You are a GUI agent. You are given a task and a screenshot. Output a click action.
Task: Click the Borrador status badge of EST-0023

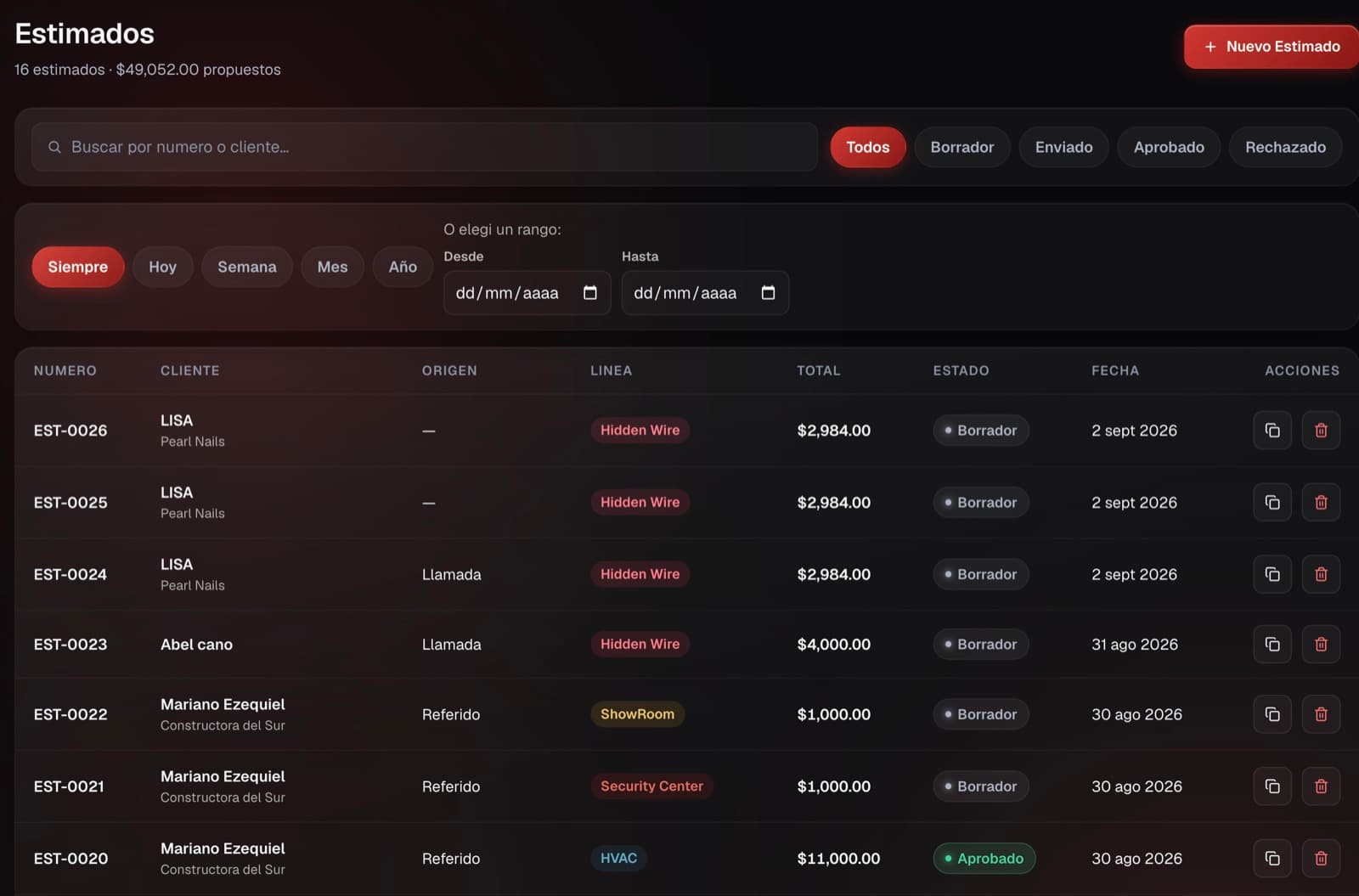[981, 645]
